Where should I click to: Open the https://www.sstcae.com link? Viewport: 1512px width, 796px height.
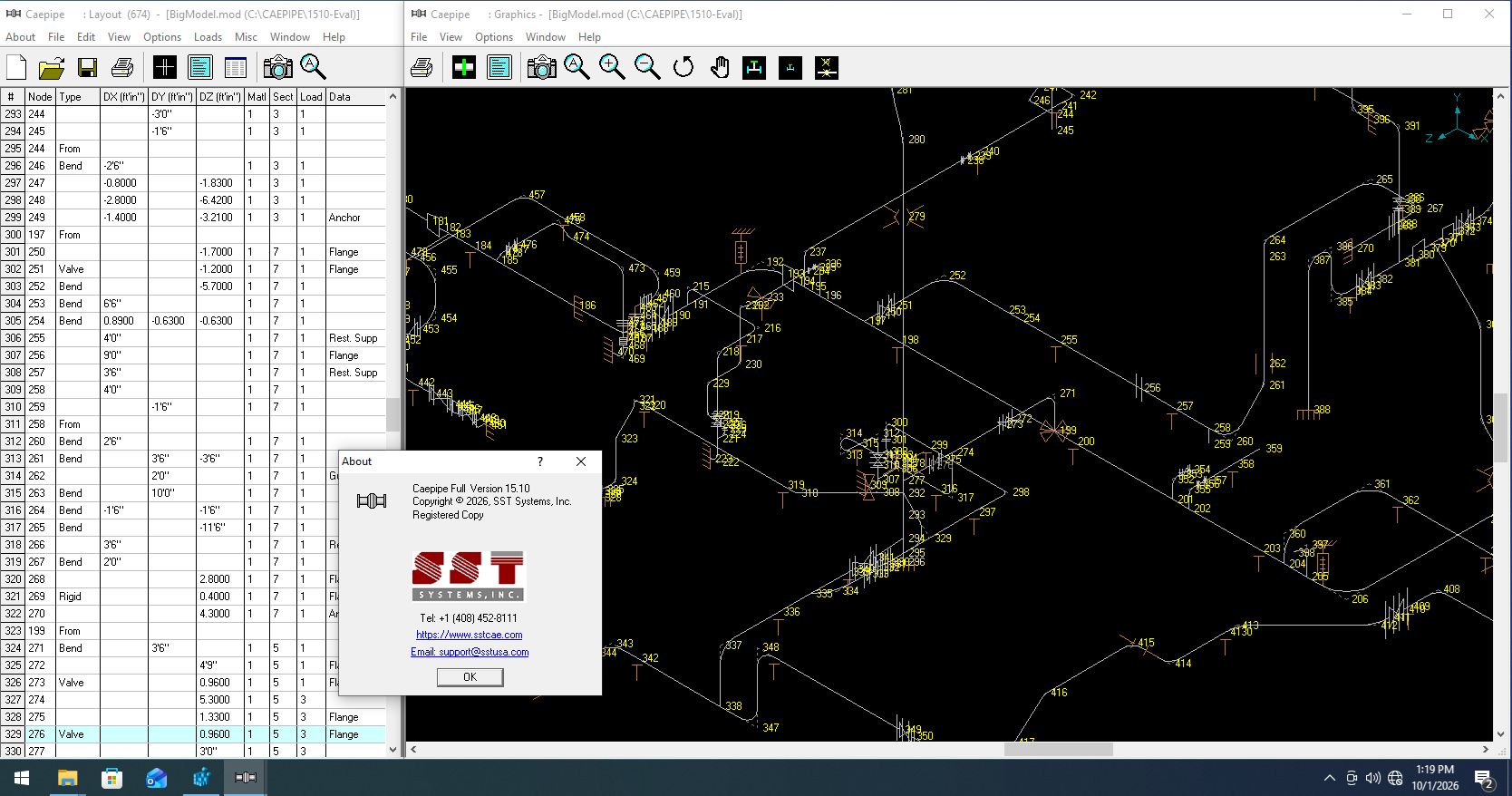click(x=470, y=635)
